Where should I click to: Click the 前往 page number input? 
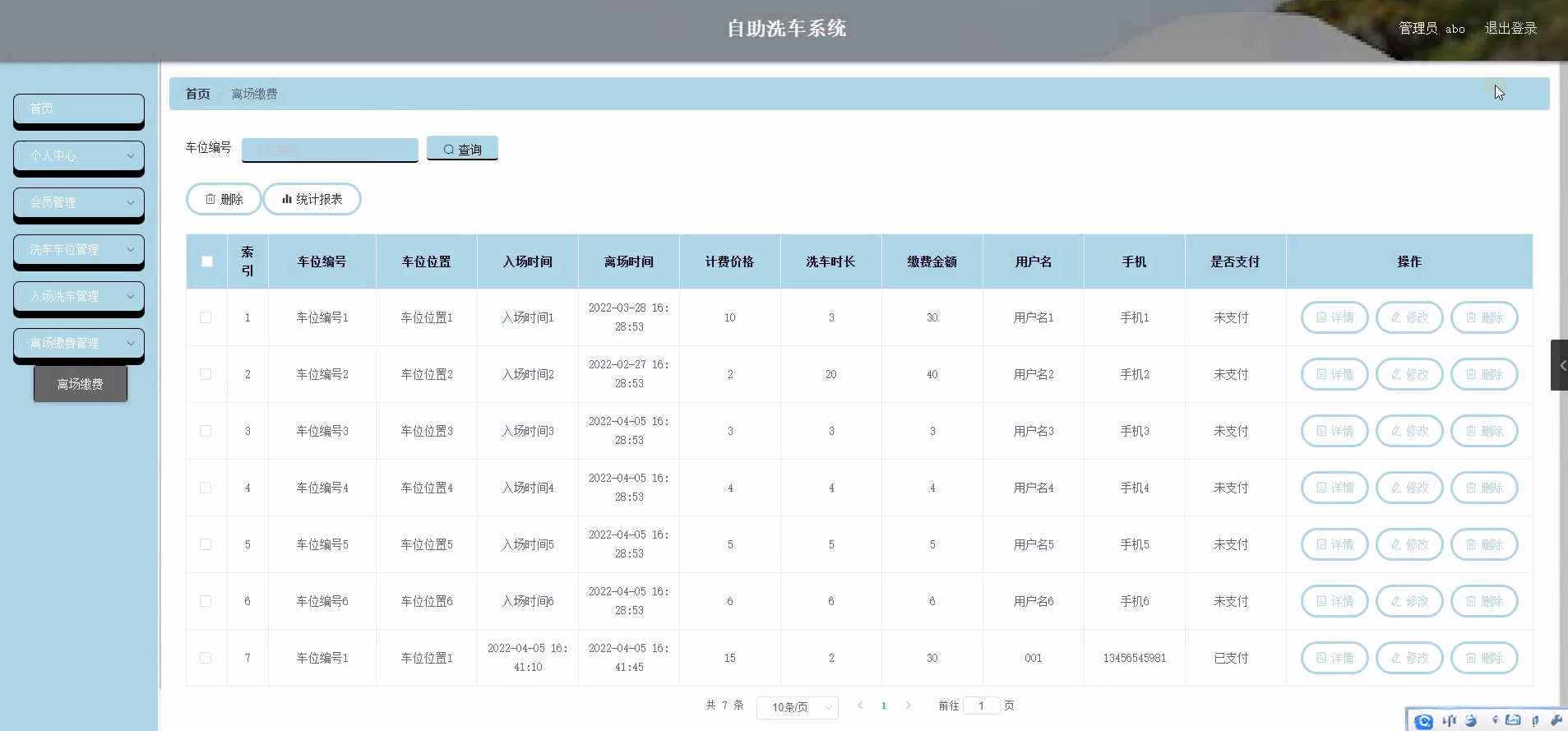pyautogui.click(x=981, y=706)
